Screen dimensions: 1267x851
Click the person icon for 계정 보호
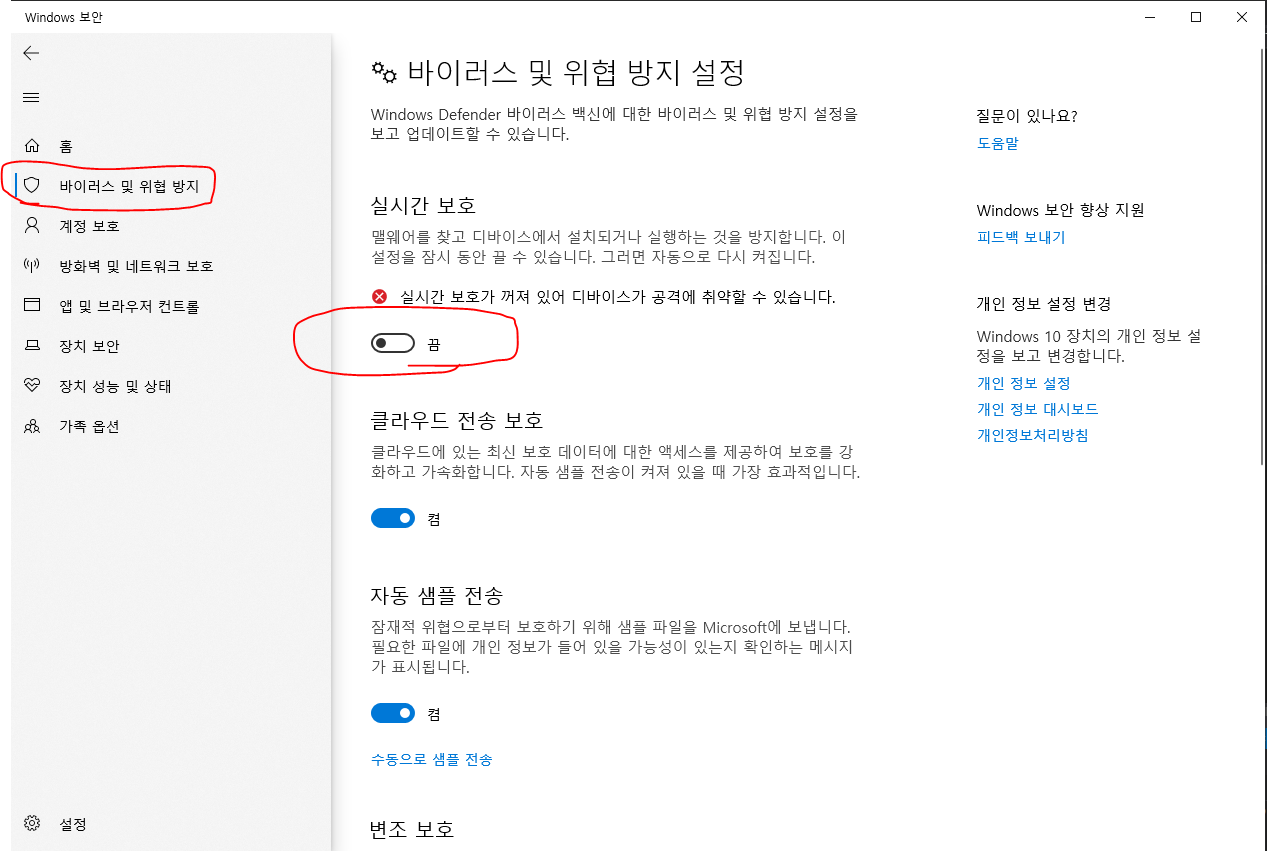tap(32, 226)
